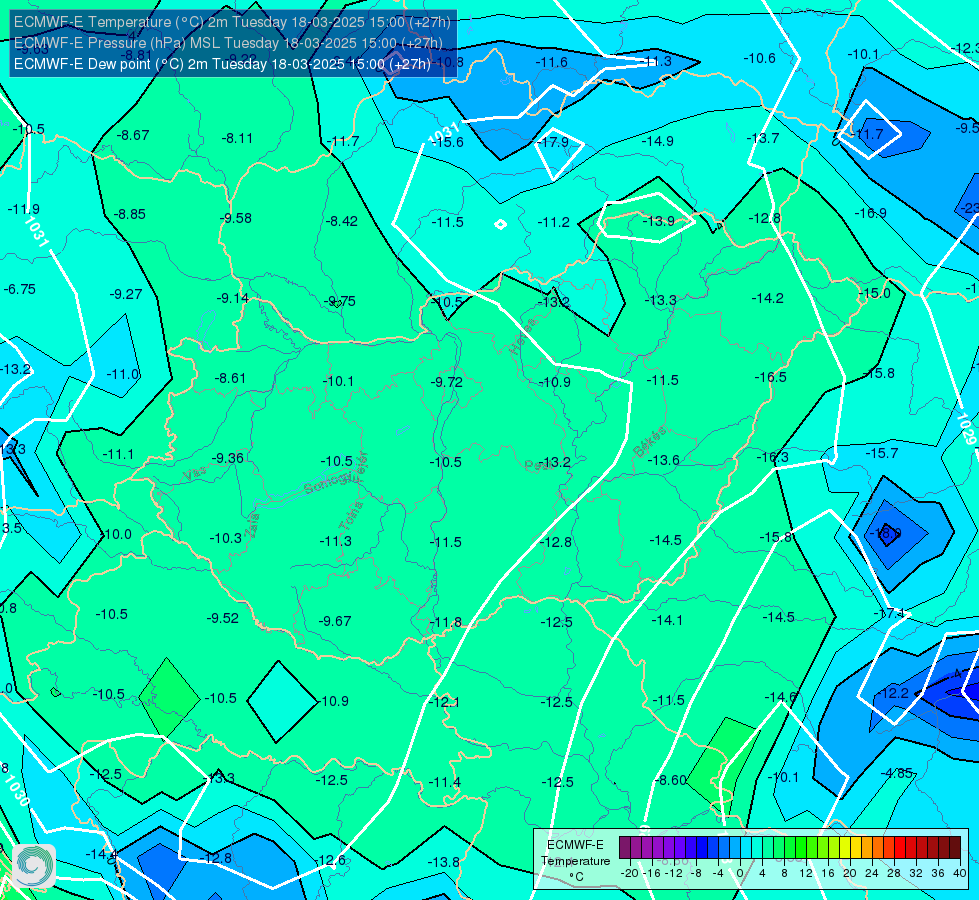Click the dew point value -9.36

tap(227, 458)
